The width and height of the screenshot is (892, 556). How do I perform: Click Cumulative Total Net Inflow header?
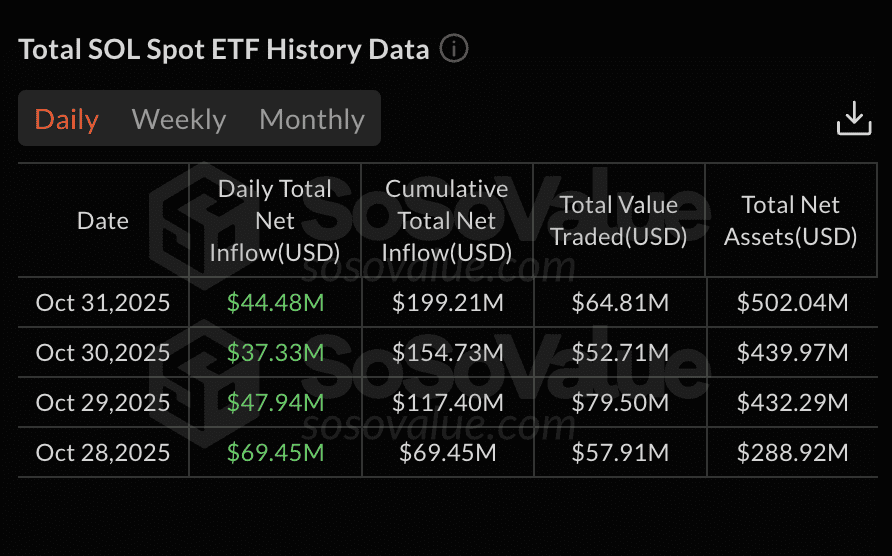click(447, 221)
